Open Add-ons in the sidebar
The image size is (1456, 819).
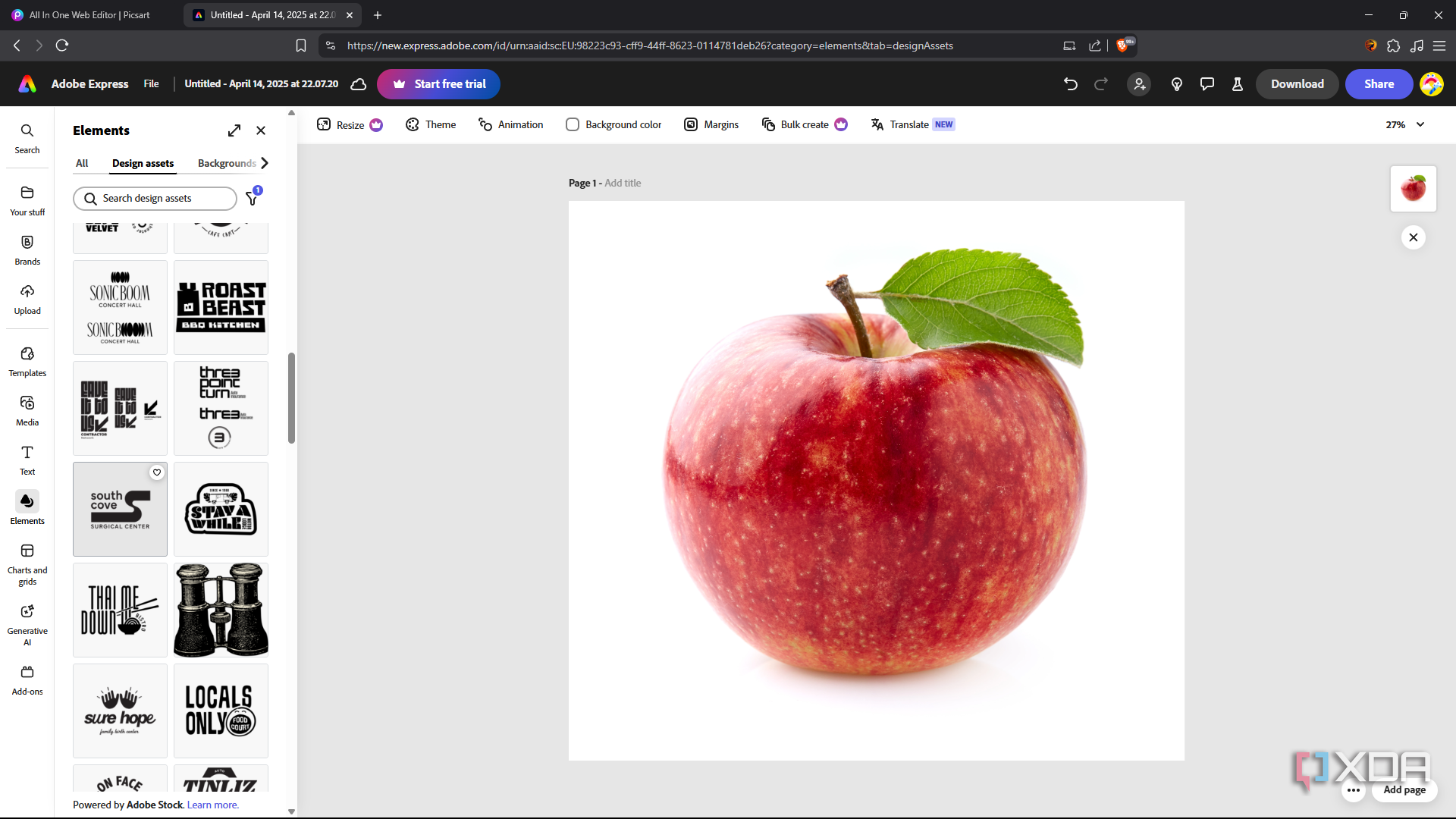click(27, 680)
